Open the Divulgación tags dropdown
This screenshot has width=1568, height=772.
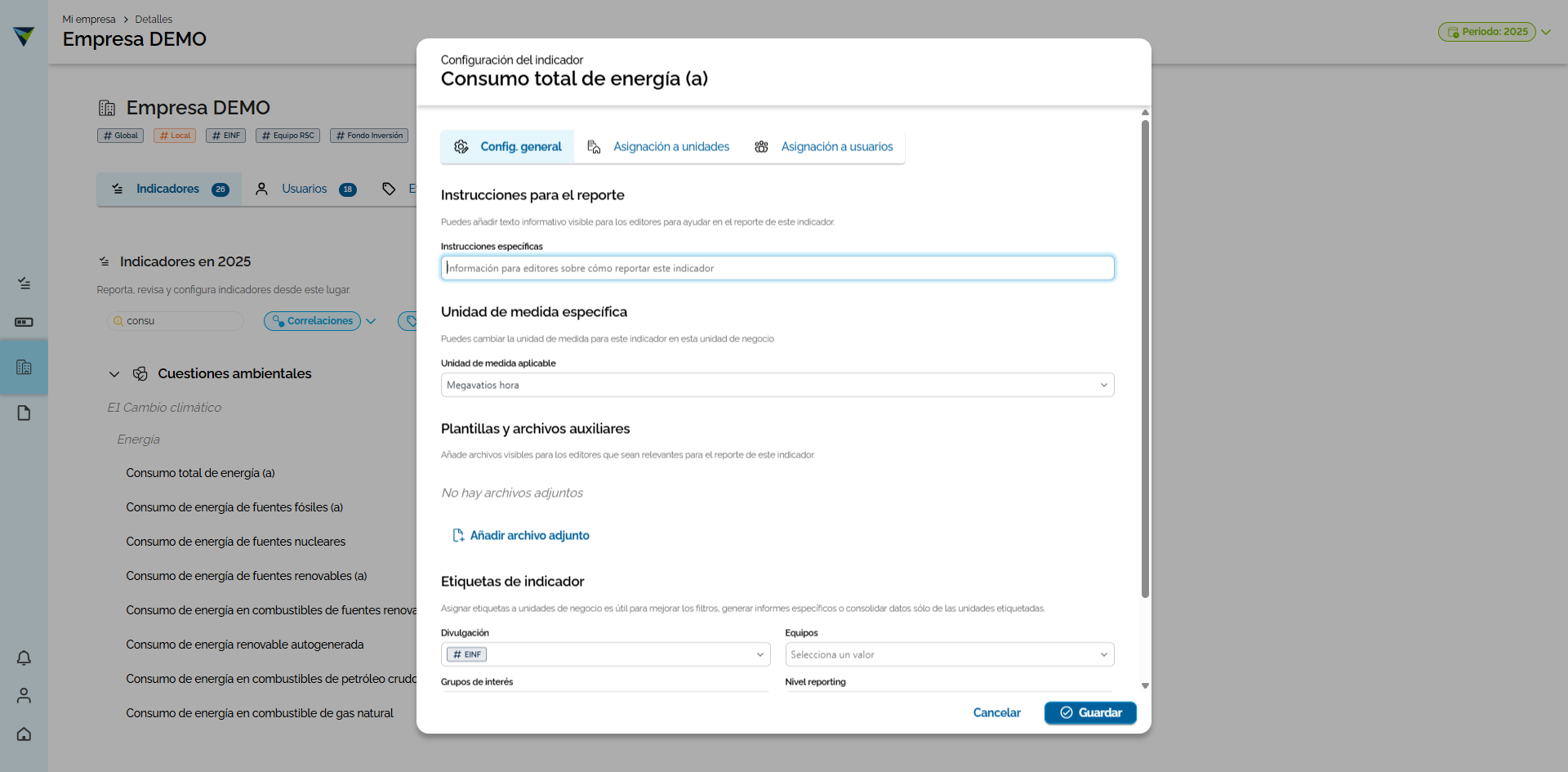pos(605,654)
